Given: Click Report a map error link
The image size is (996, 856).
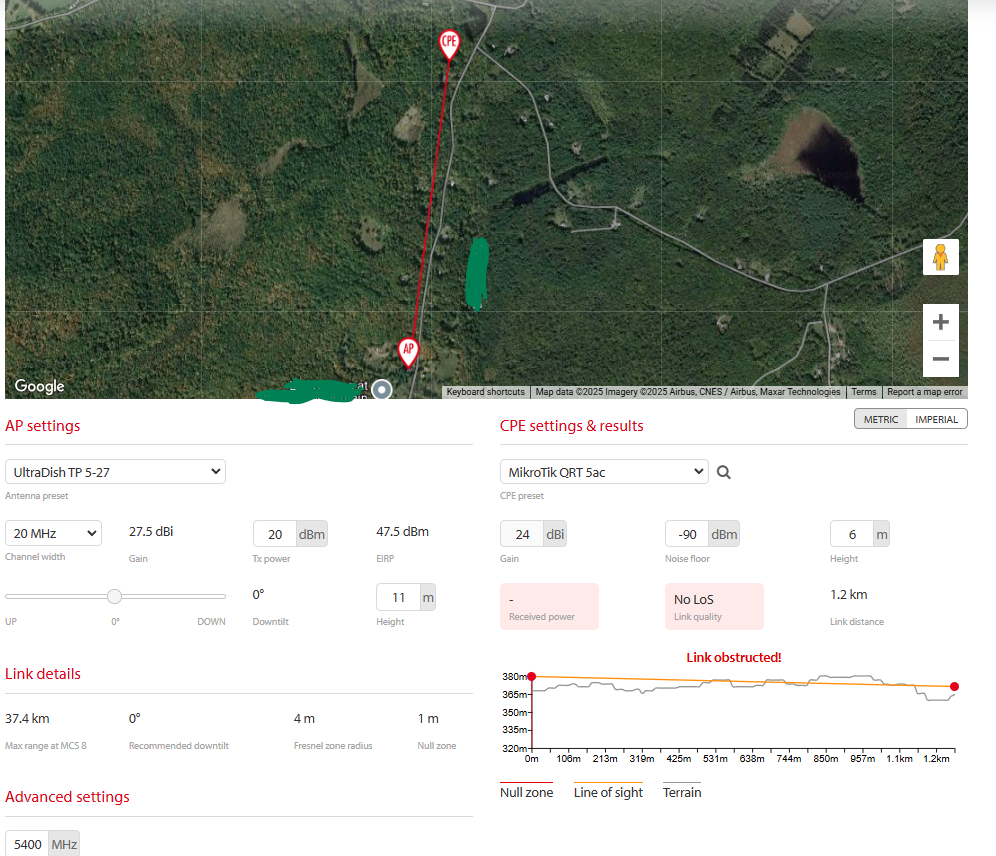Looking at the screenshot, I should point(925,392).
